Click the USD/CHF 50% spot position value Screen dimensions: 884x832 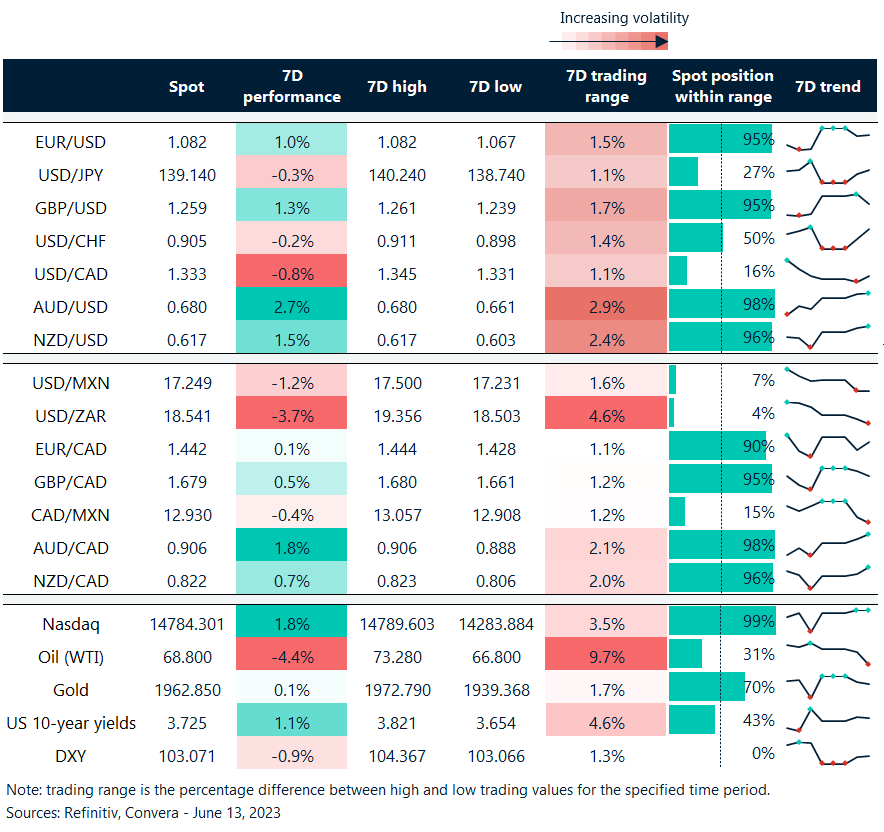(759, 238)
